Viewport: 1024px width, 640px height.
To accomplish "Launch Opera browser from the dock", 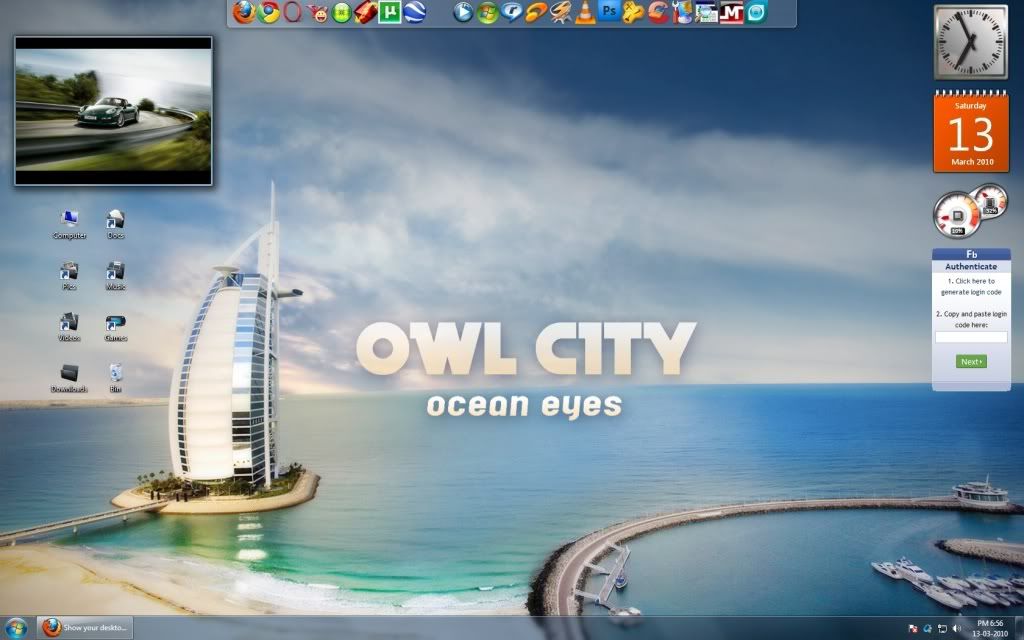I will click(292, 12).
